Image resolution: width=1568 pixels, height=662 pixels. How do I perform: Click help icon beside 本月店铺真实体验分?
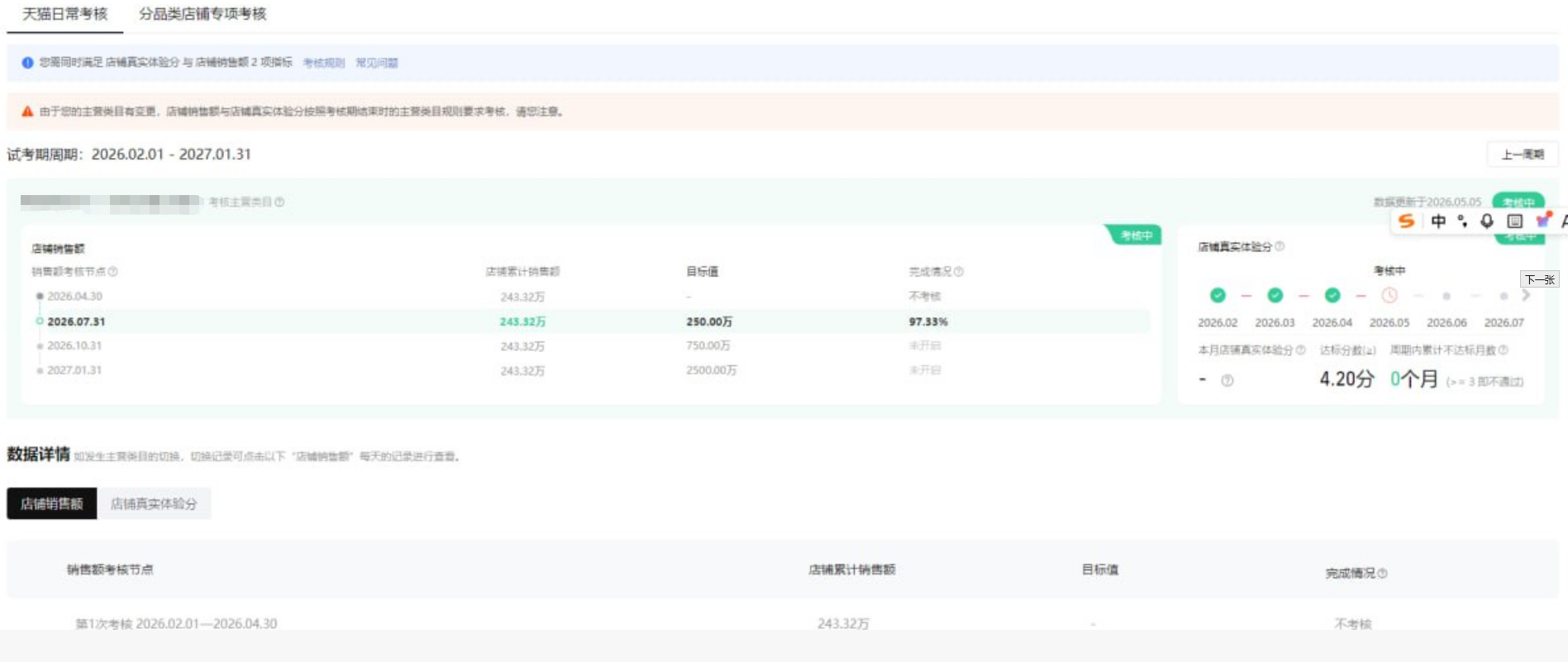(x=1300, y=350)
